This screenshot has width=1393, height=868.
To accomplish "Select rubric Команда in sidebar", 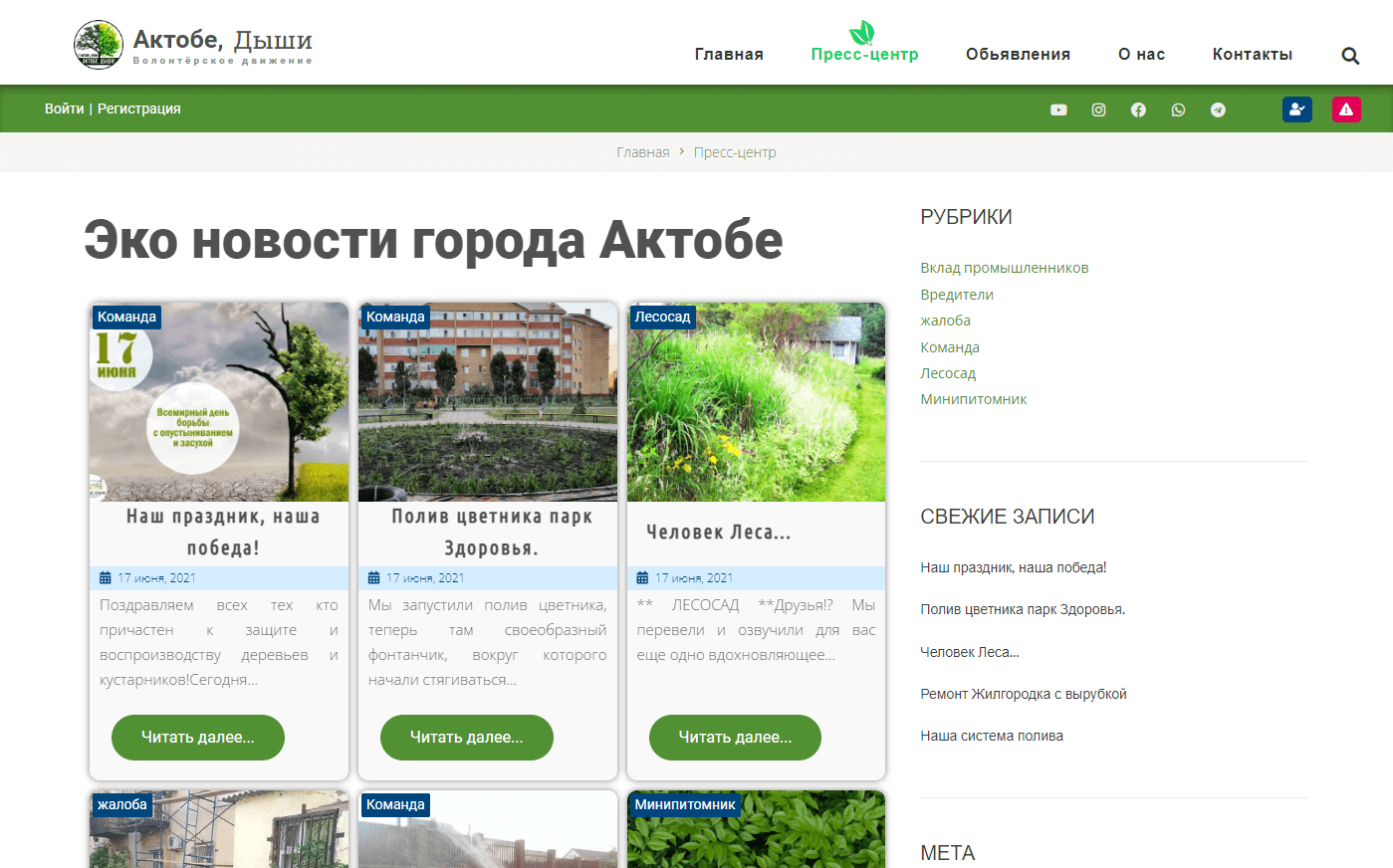I will tap(950, 347).
